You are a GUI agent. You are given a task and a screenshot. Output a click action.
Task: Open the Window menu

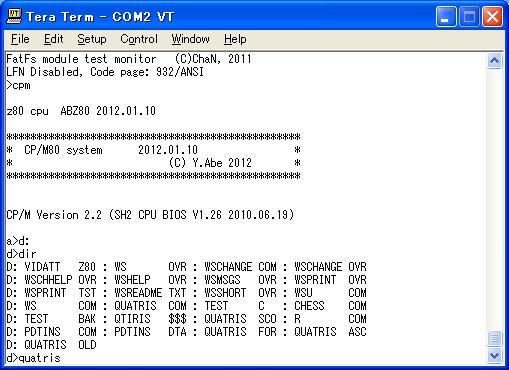coord(190,39)
